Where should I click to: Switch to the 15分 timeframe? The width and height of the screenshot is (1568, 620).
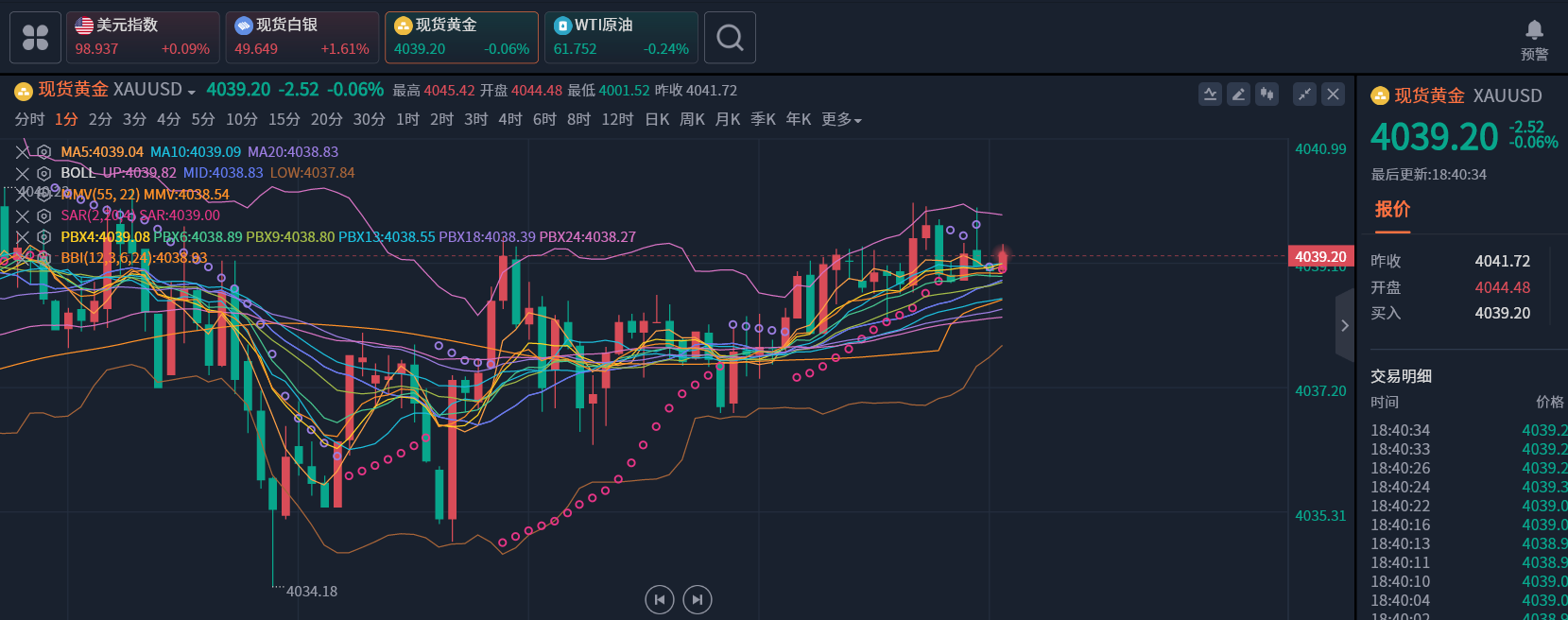pos(284,119)
